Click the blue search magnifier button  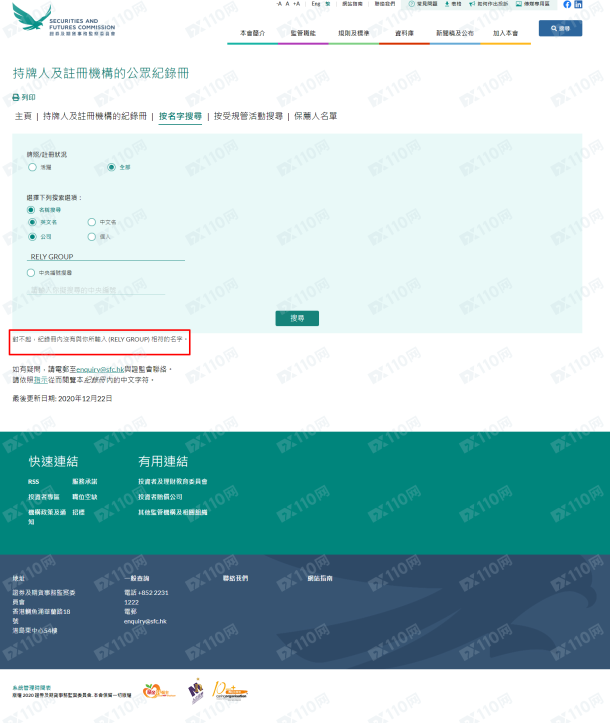click(x=560, y=28)
